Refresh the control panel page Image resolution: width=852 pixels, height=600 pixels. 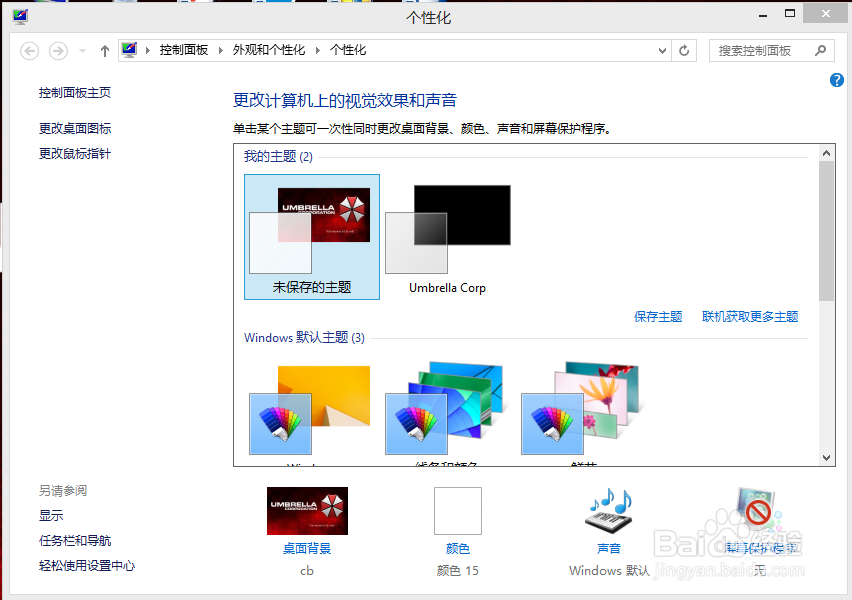coord(684,51)
